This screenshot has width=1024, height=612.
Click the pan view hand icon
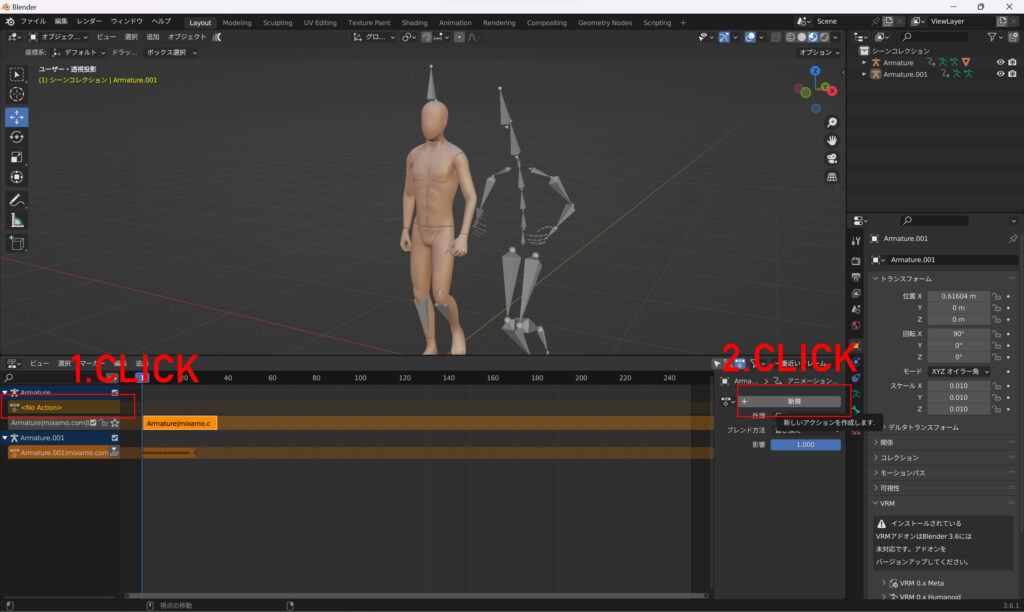(831, 141)
